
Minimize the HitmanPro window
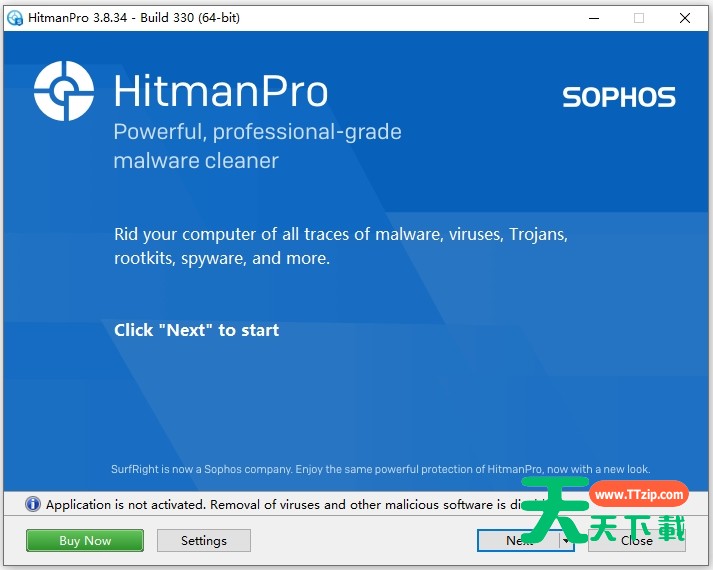594,18
